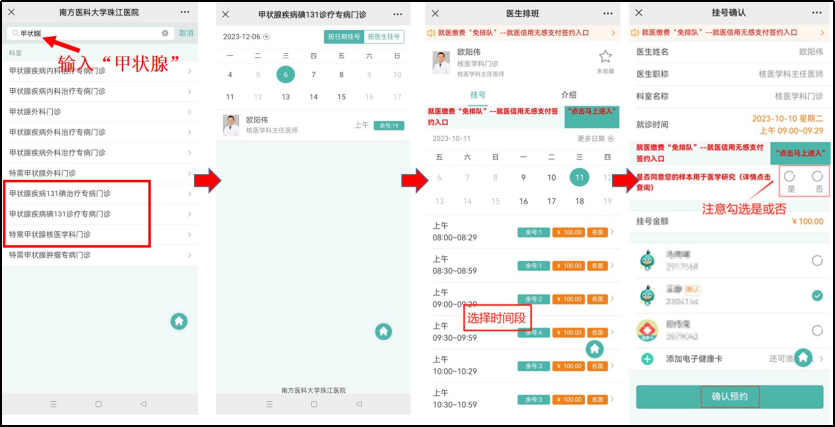Open more options on 医生排班 screen

click(608, 13)
